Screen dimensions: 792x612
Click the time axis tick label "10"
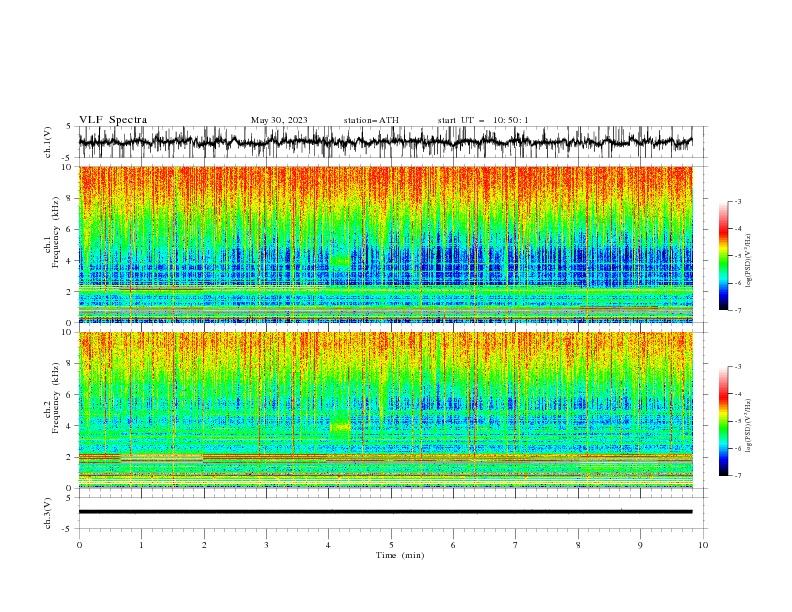click(x=703, y=545)
